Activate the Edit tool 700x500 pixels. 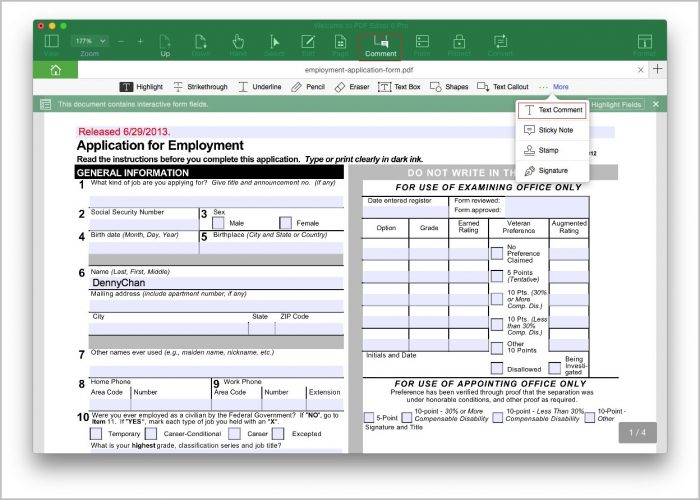308,42
